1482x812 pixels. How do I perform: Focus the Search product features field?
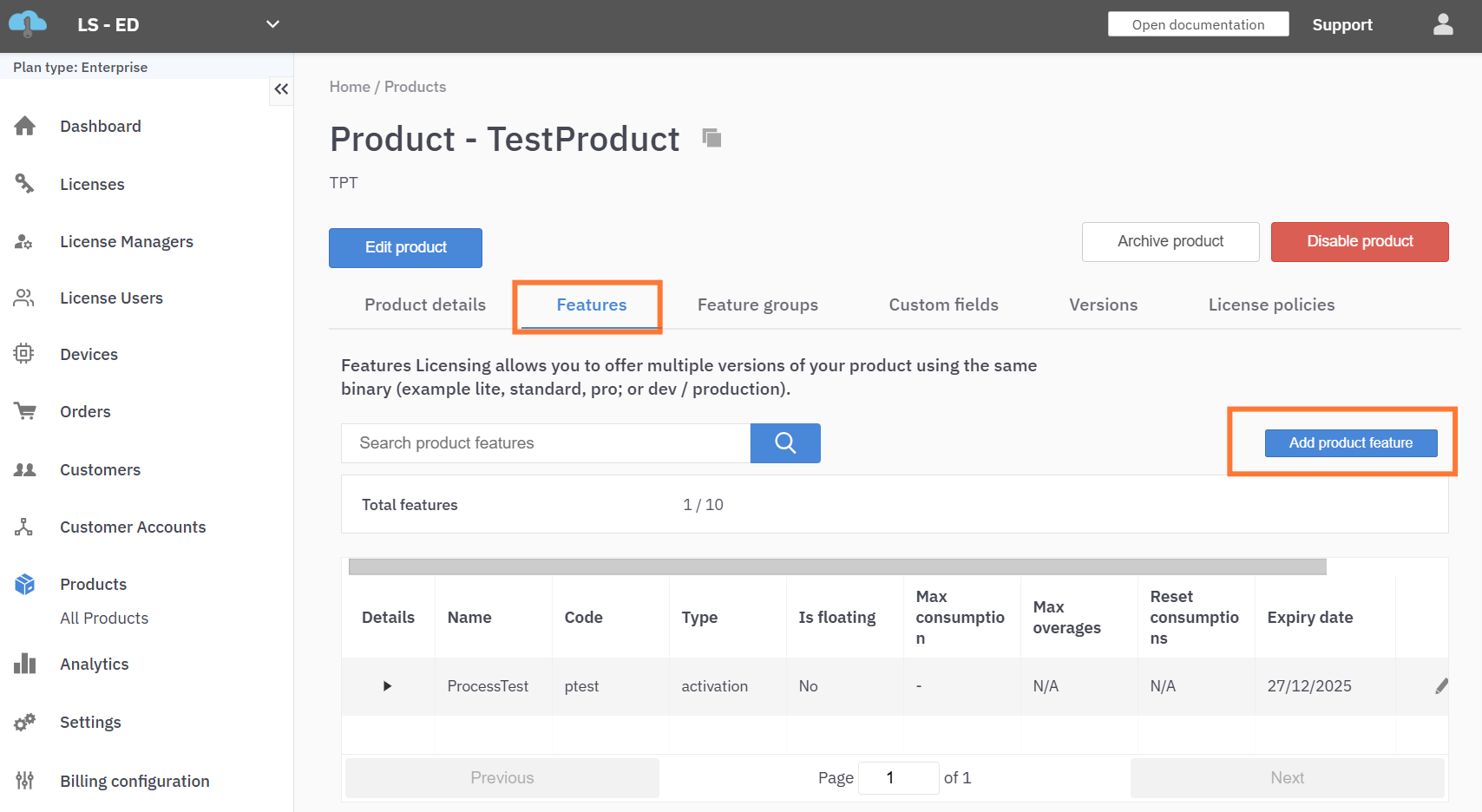pyautogui.click(x=545, y=443)
